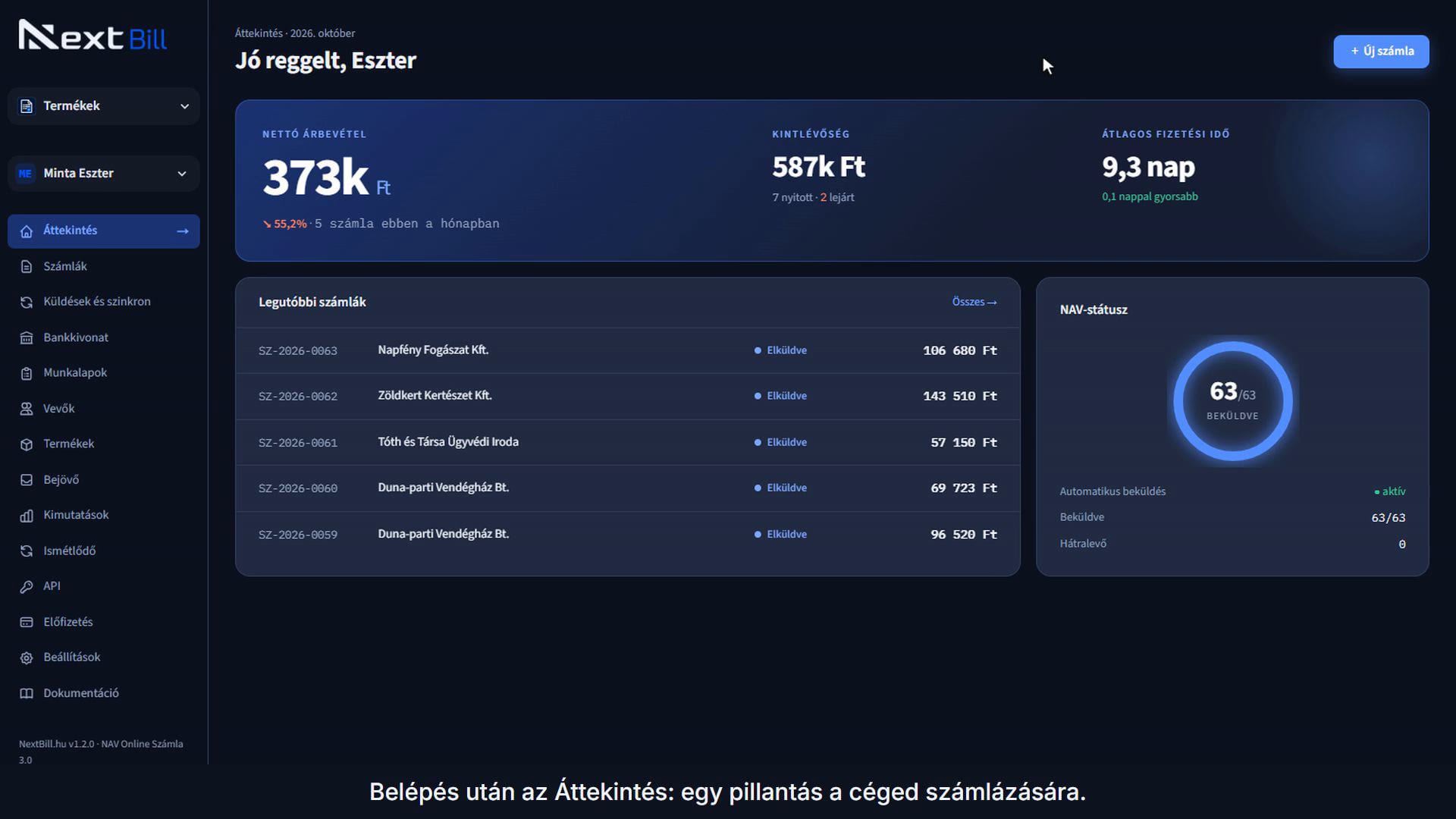Open the Összes invoices link
1456x819 pixels.
(x=974, y=302)
